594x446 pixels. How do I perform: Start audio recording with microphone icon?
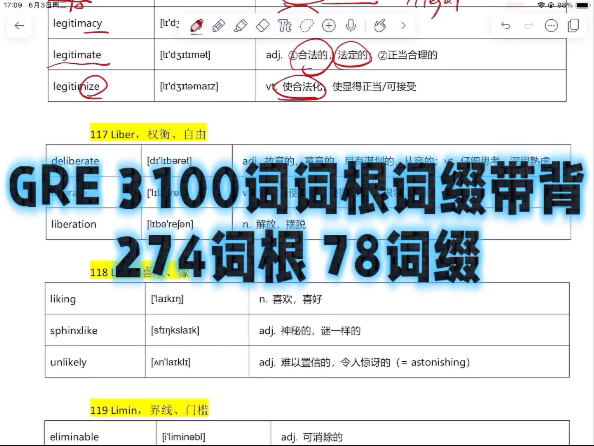pos(351,26)
